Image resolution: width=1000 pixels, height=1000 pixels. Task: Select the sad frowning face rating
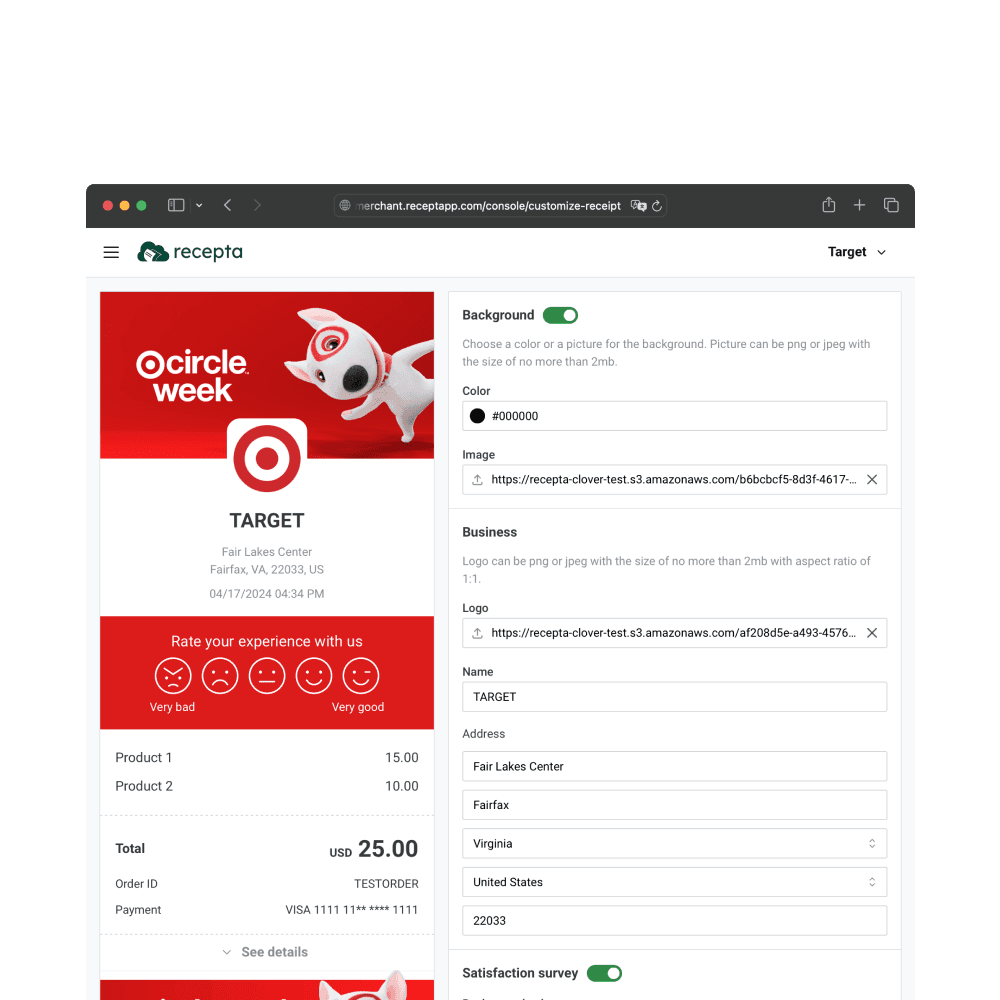[x=220, y=676]
